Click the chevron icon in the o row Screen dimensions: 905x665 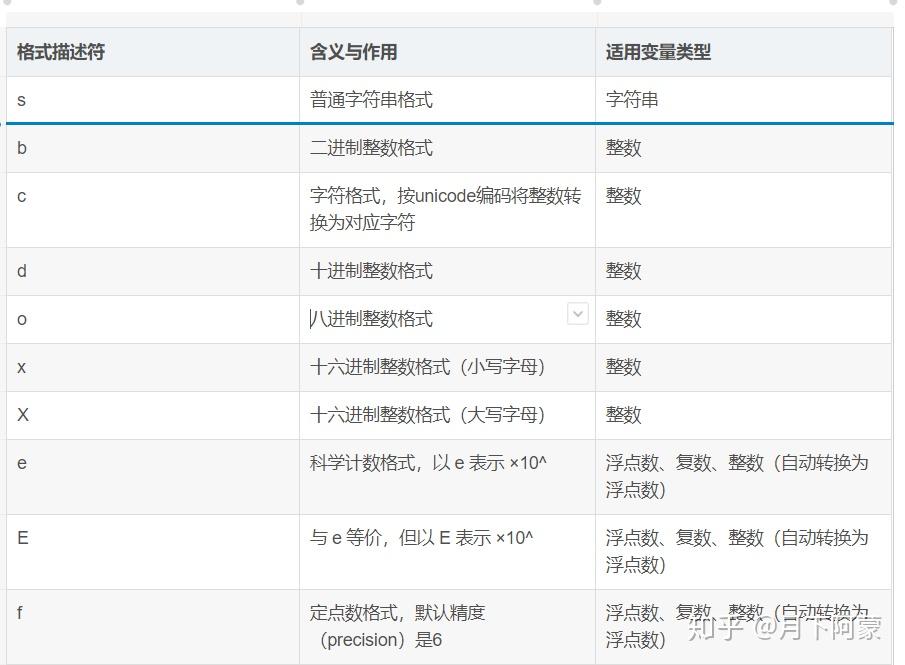(577, 314)
